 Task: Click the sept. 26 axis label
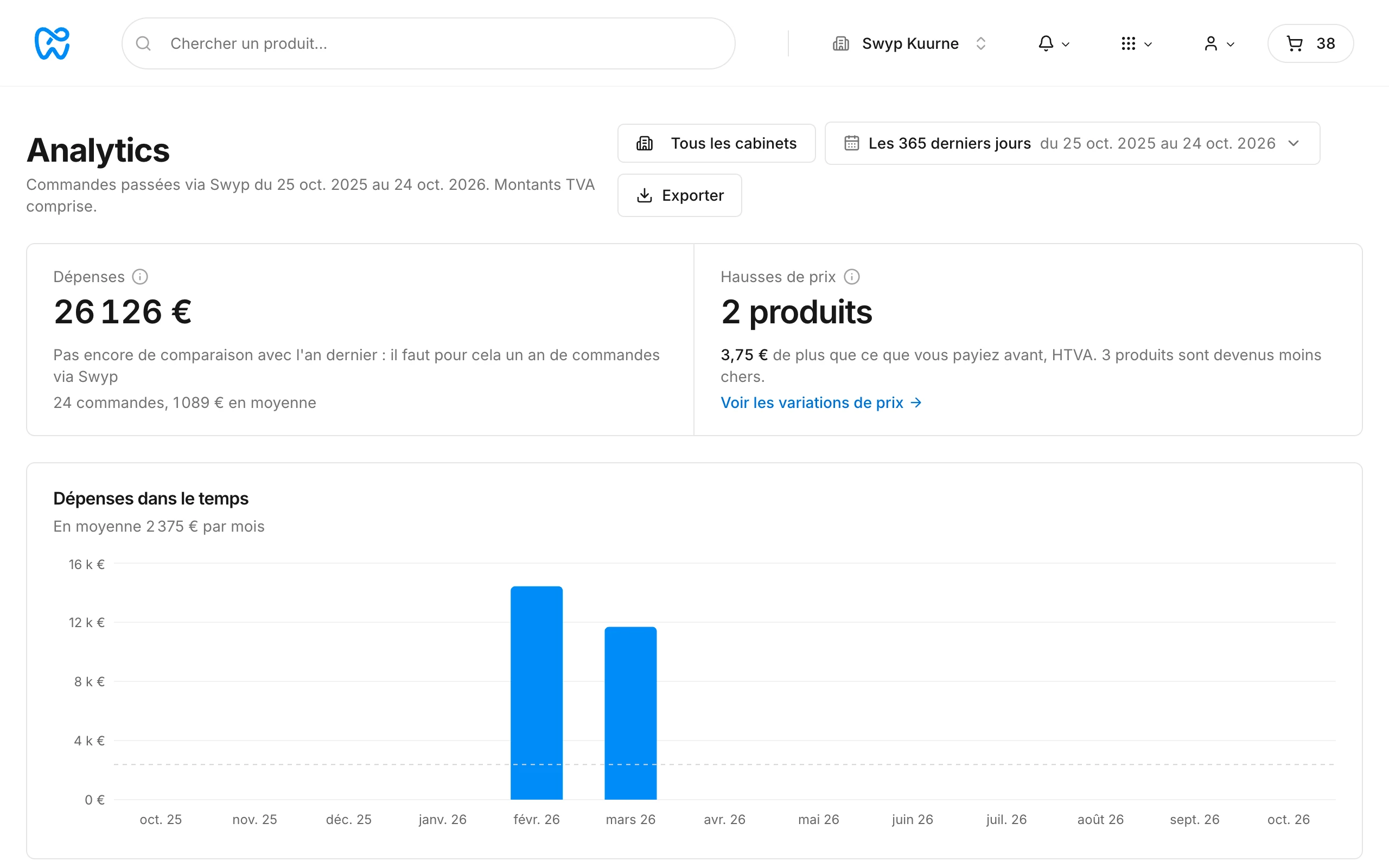pos(1194,819)
